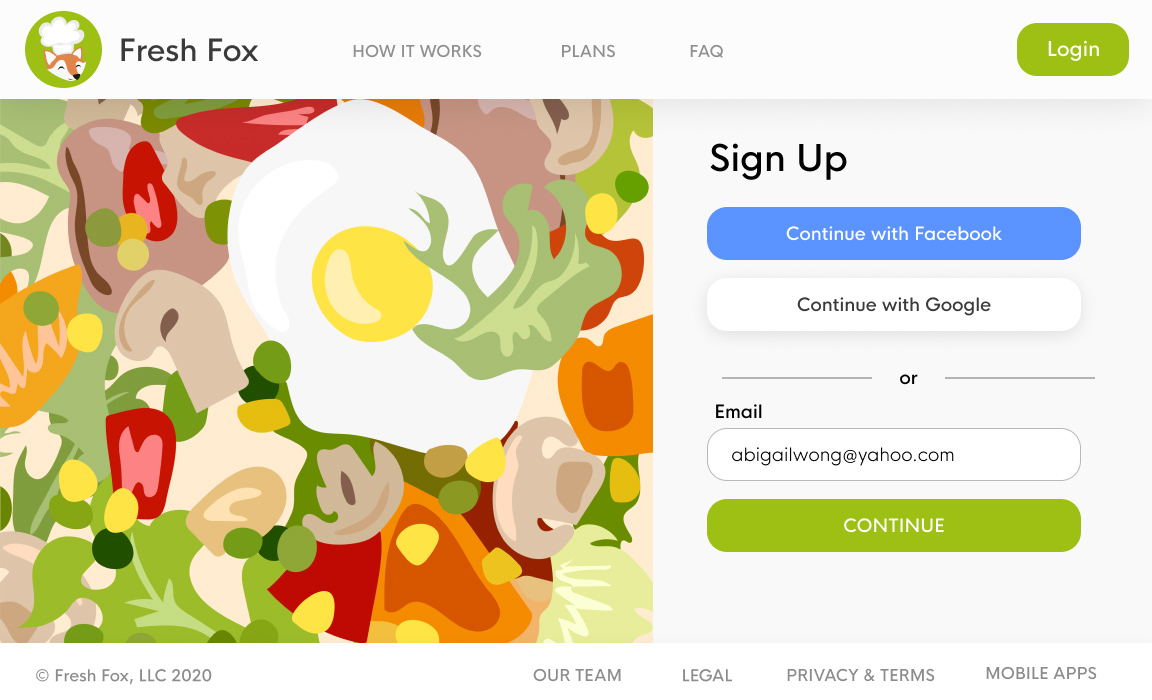Click the copyright Fresh Fox, LLC text

point(123,675)
